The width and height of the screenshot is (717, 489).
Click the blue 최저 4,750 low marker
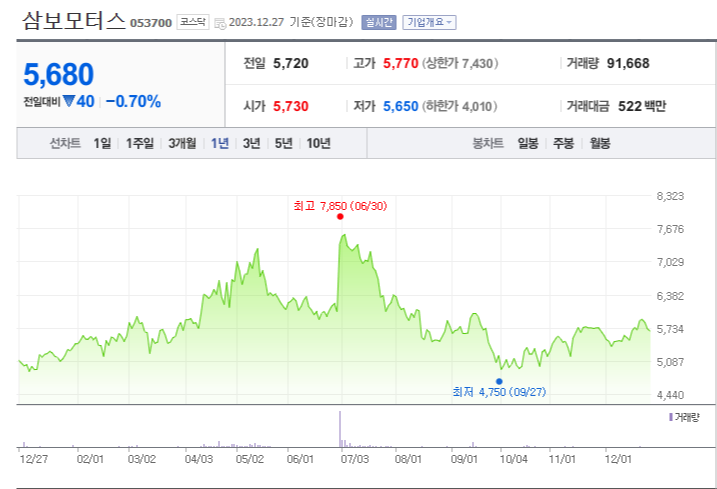click(x=499, y=382)
